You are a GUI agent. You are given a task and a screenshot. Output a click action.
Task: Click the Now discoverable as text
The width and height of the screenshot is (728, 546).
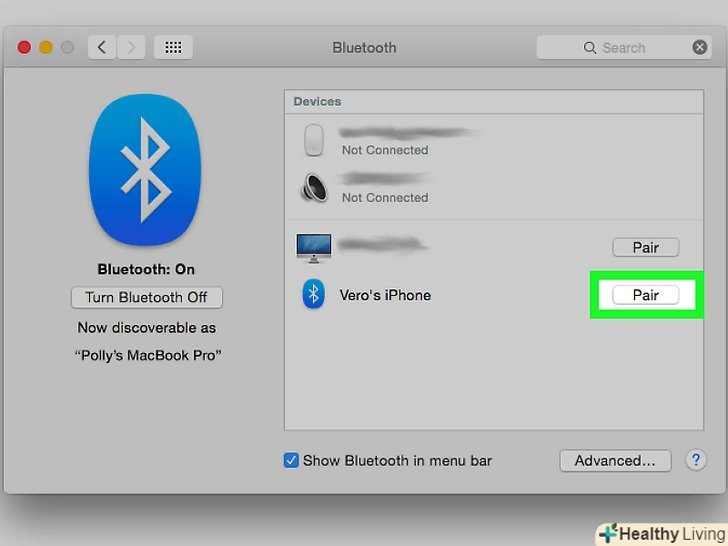[147, 328]
